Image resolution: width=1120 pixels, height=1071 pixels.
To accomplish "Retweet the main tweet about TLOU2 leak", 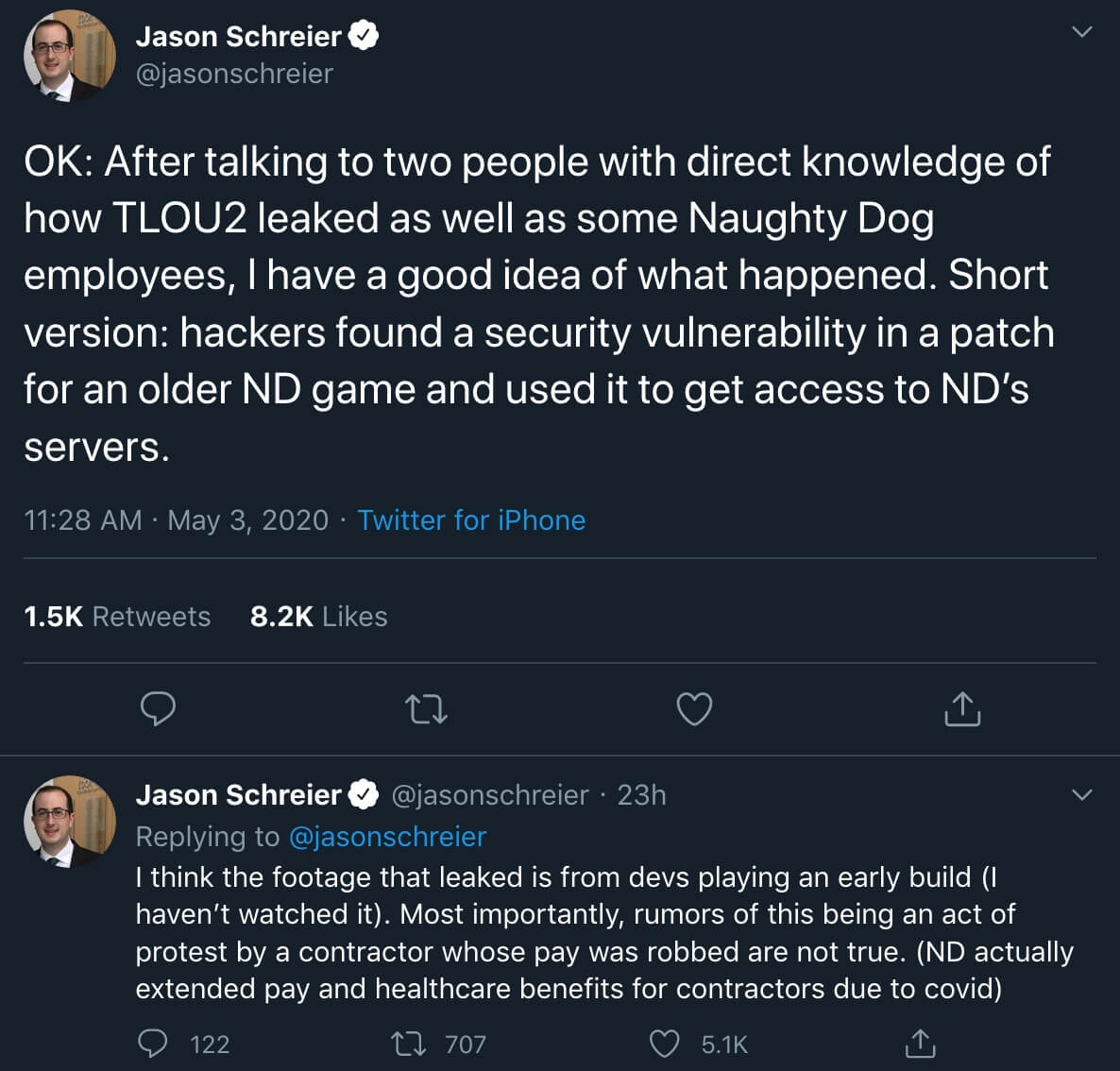I will click(427, 709).
